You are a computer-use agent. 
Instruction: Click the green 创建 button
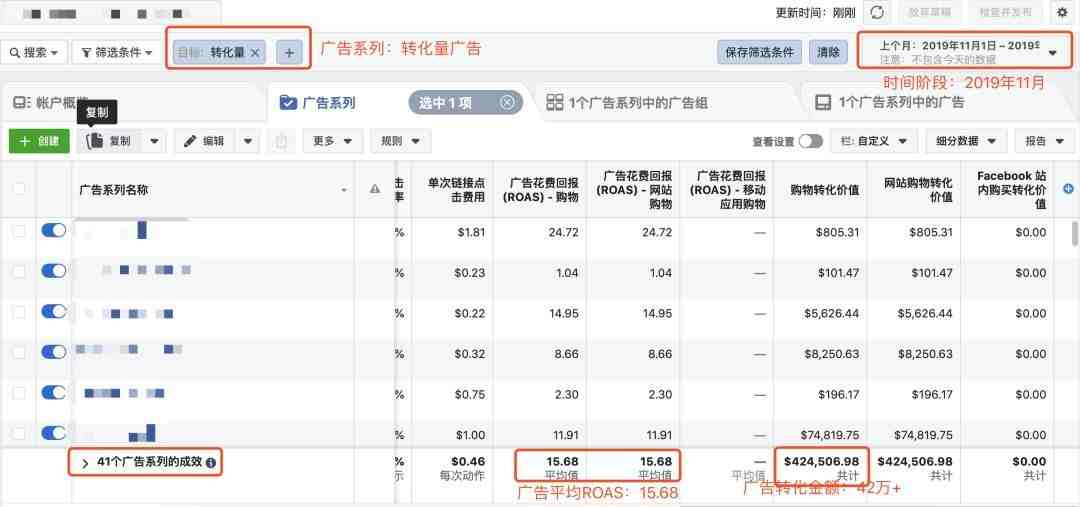point(39,141)
